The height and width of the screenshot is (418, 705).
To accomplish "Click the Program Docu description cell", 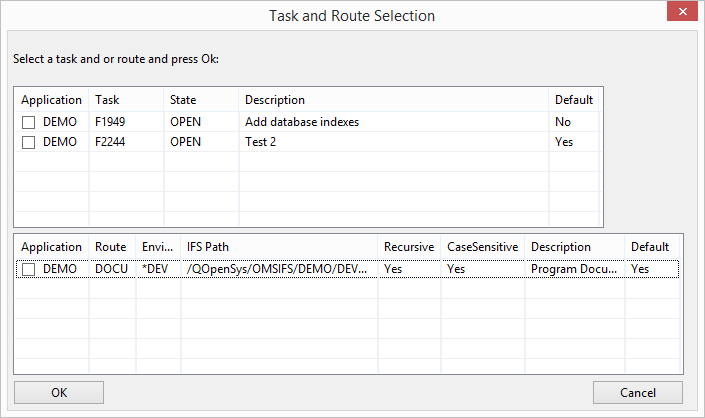I will point(574,269).
